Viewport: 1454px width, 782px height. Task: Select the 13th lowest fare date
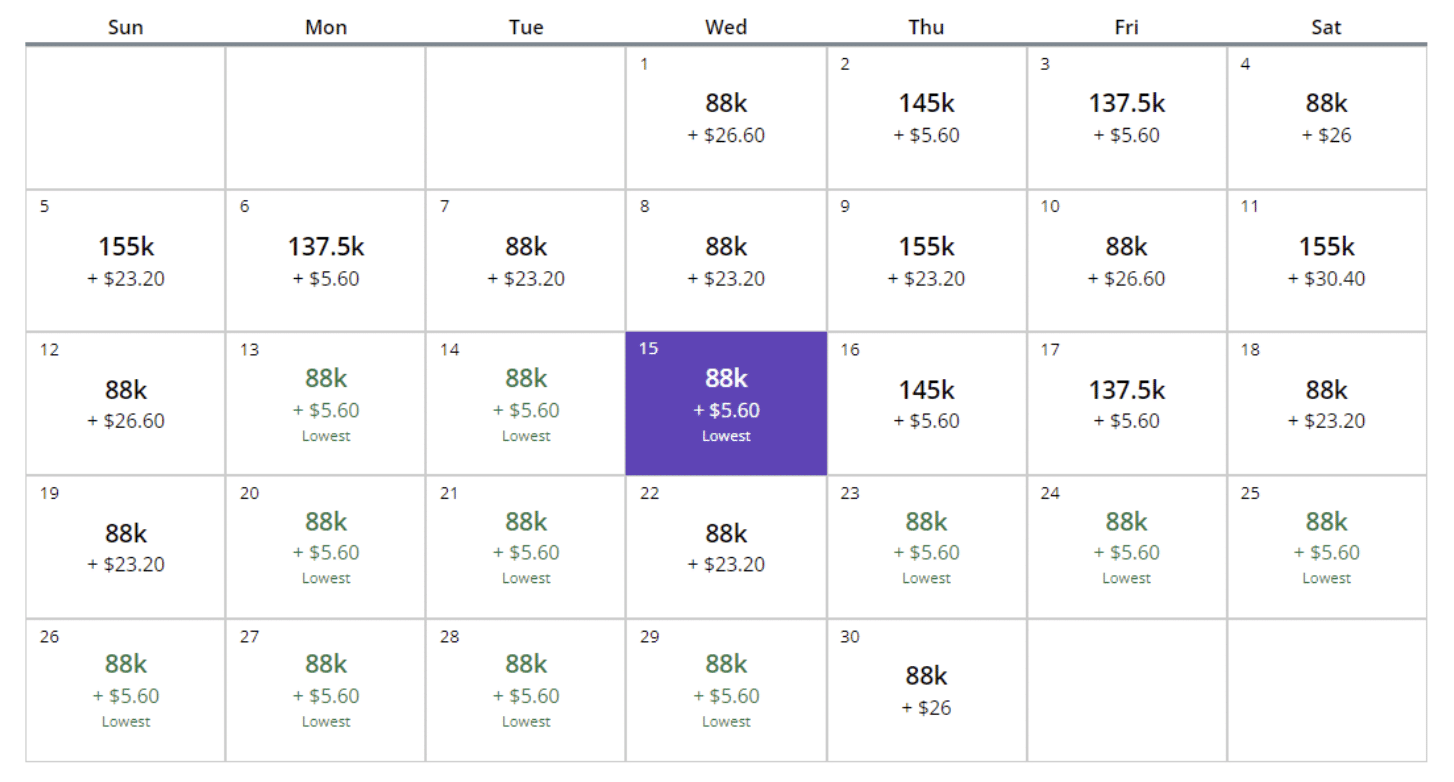[x=326, y=403]
